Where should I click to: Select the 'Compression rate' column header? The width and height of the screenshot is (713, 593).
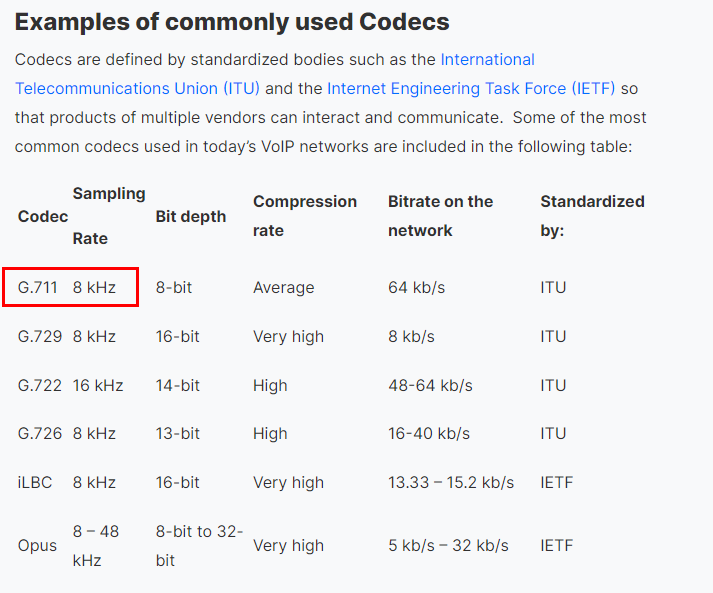pos(304,216)
